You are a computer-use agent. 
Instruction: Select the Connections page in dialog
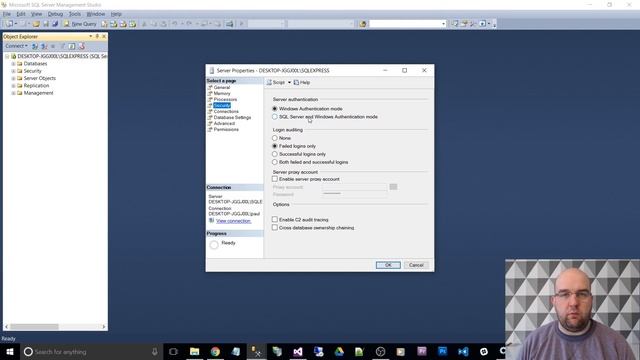(x=226, y=111)
